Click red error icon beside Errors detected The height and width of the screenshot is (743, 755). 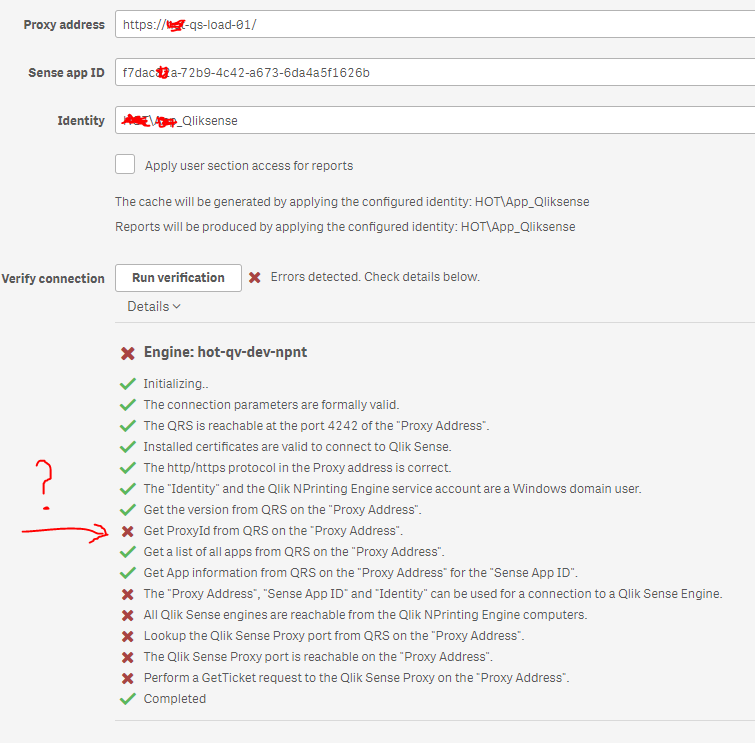coord(255,277)
